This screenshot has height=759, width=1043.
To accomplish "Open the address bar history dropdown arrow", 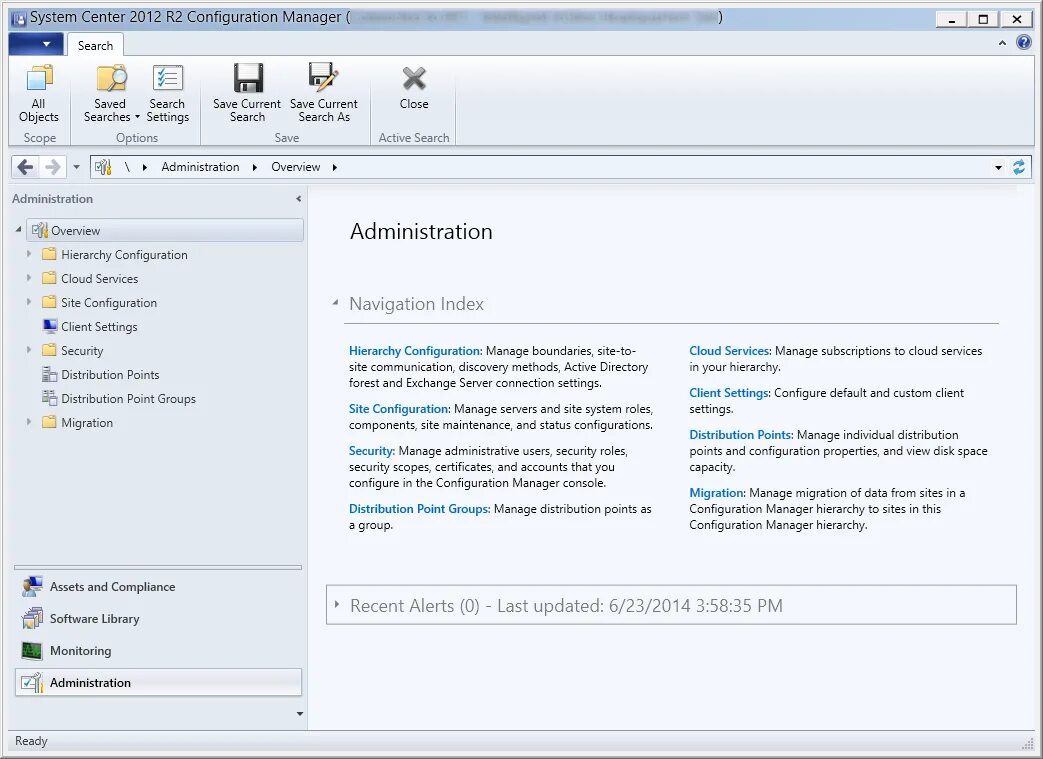I will 998,168.
